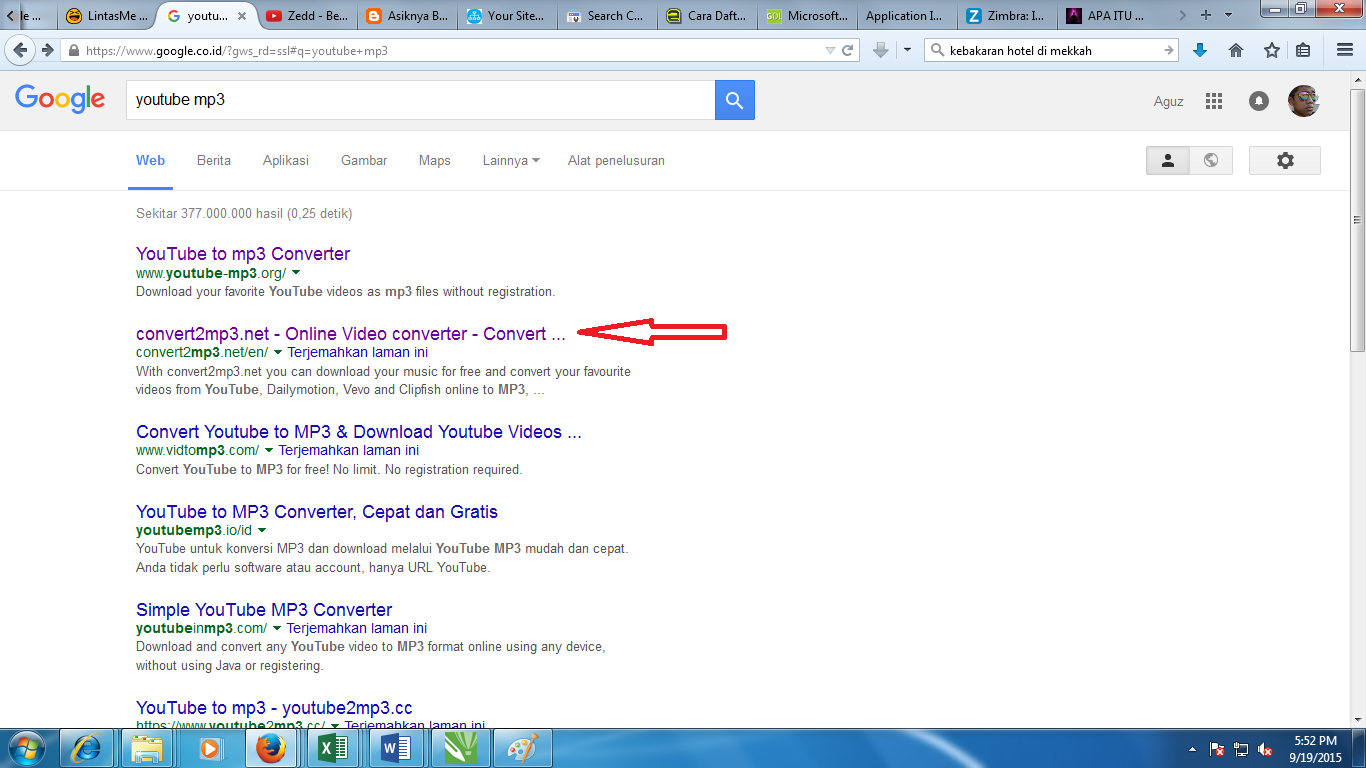This screenshot has height=768, width=1366.
Task: Open YouTube to MP3 Converter, Cepat dan Gratis
Action: (x=317, y=512)
